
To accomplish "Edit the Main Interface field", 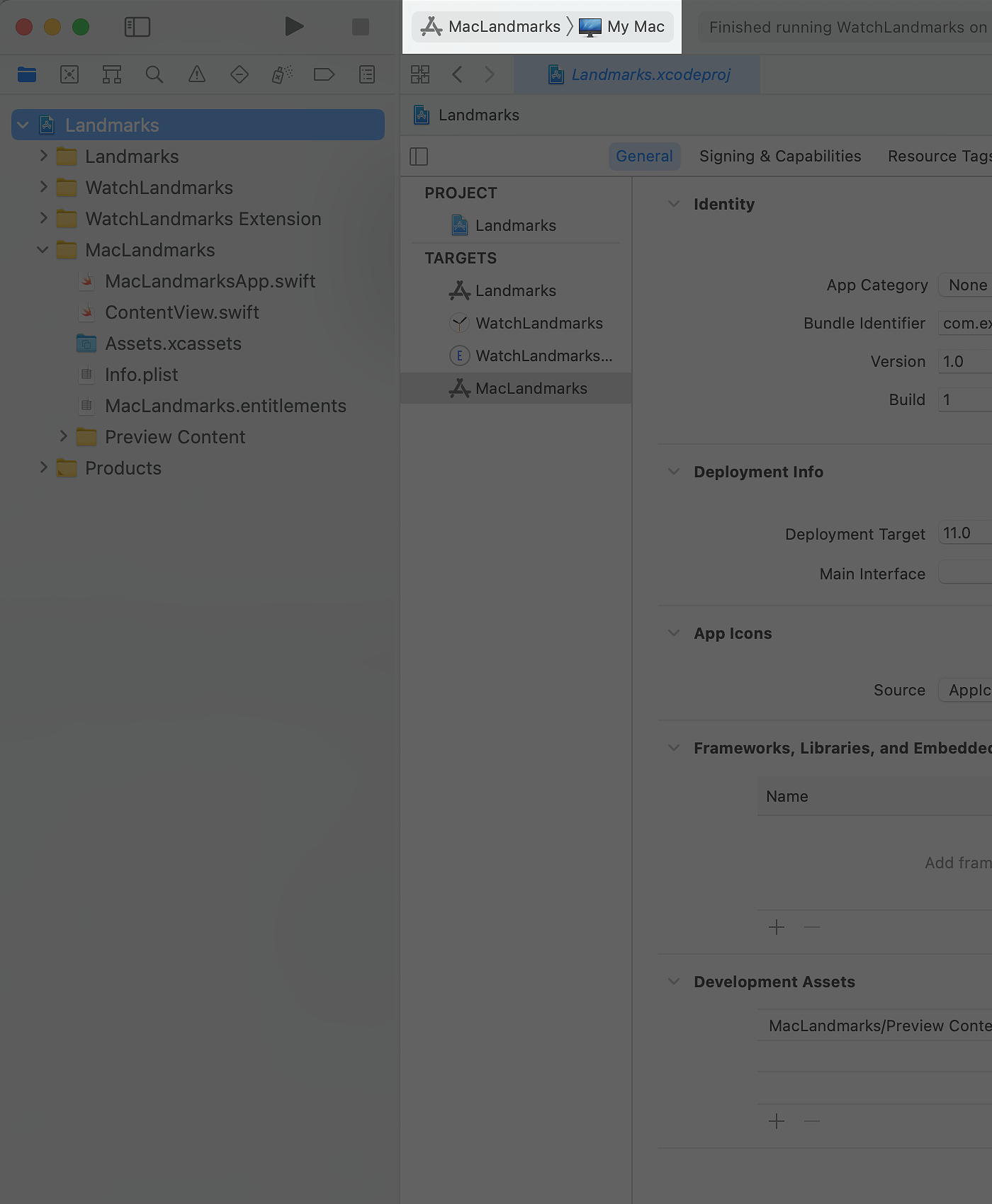I will (x=965, y=572).
